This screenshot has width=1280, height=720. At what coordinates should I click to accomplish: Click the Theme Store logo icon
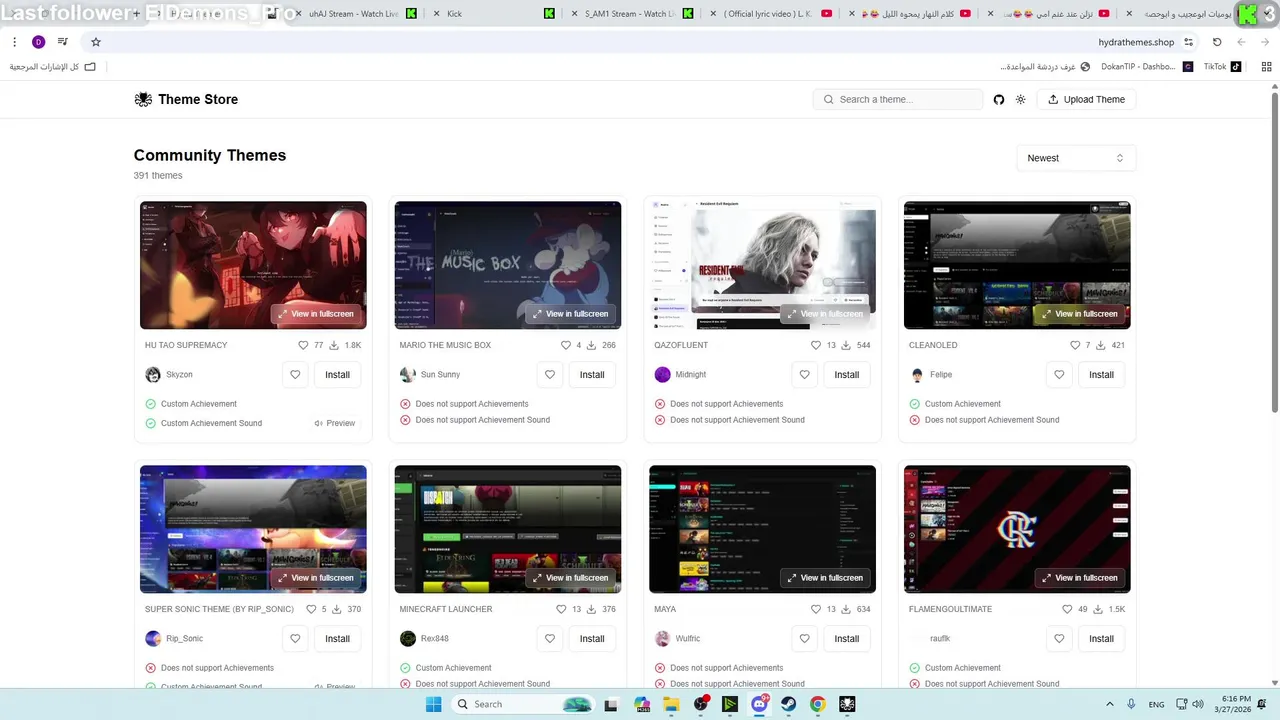(143, 99)
